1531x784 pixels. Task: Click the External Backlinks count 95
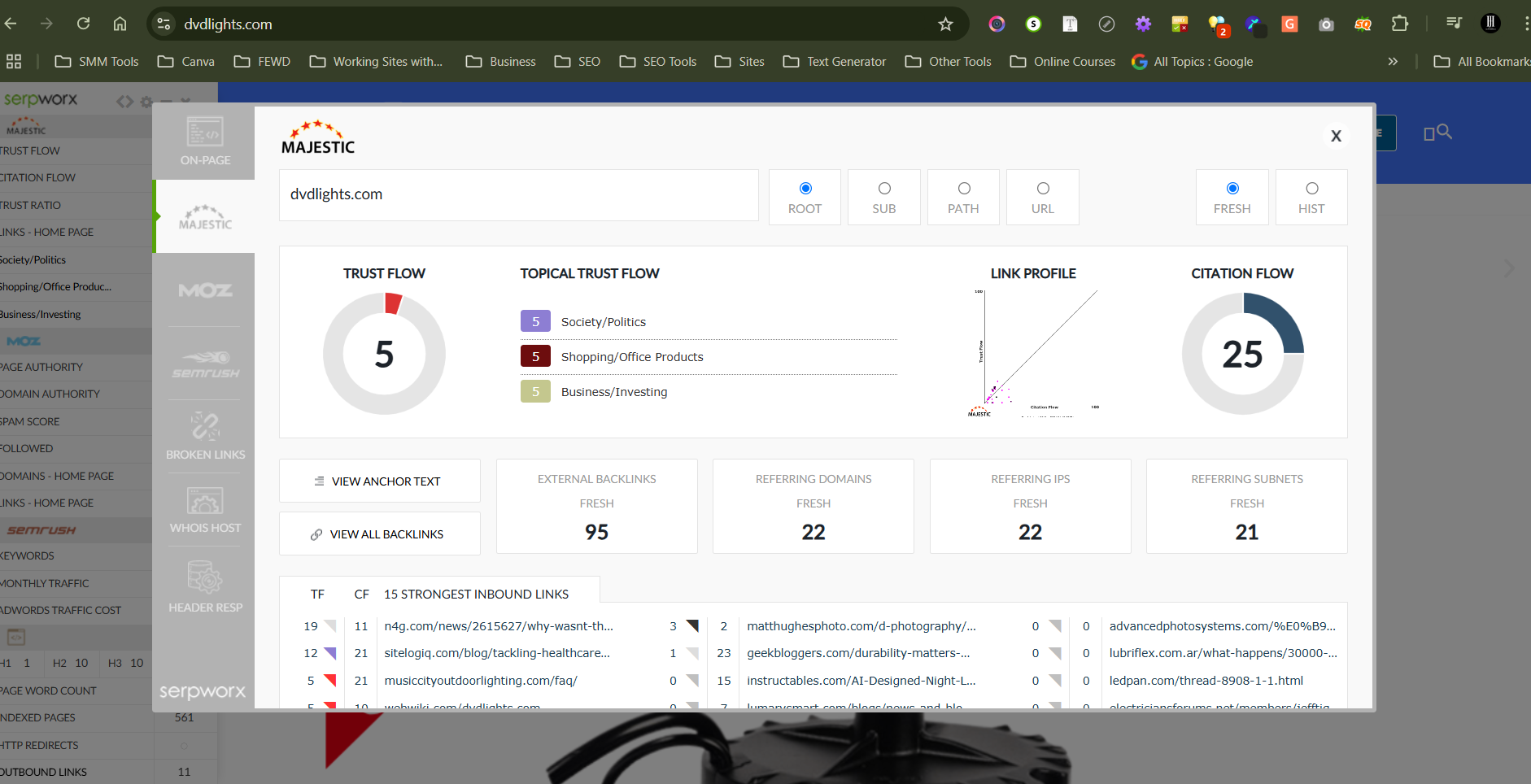(x=597, y=532)
